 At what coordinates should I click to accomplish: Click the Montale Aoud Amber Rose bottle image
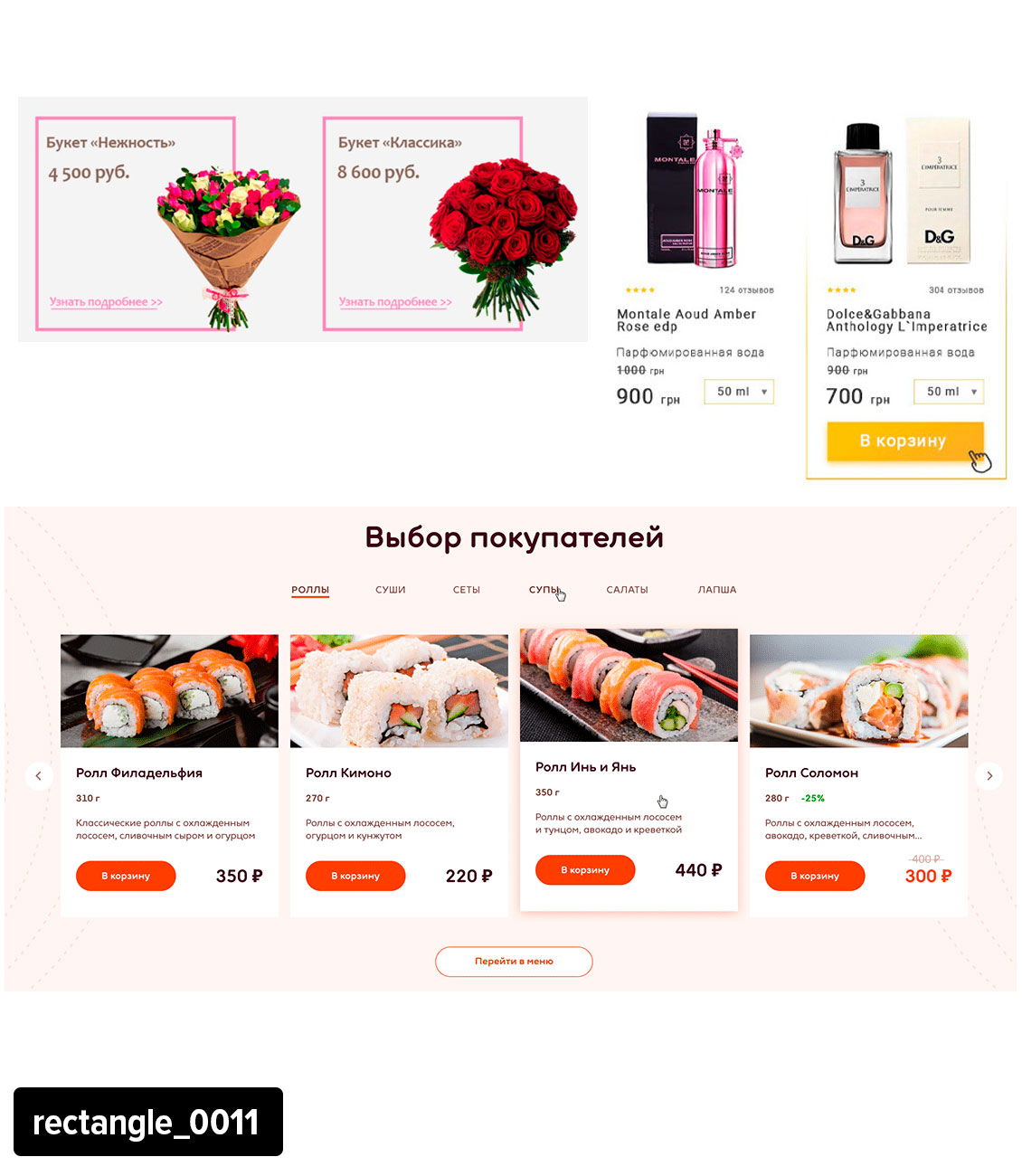696,190
